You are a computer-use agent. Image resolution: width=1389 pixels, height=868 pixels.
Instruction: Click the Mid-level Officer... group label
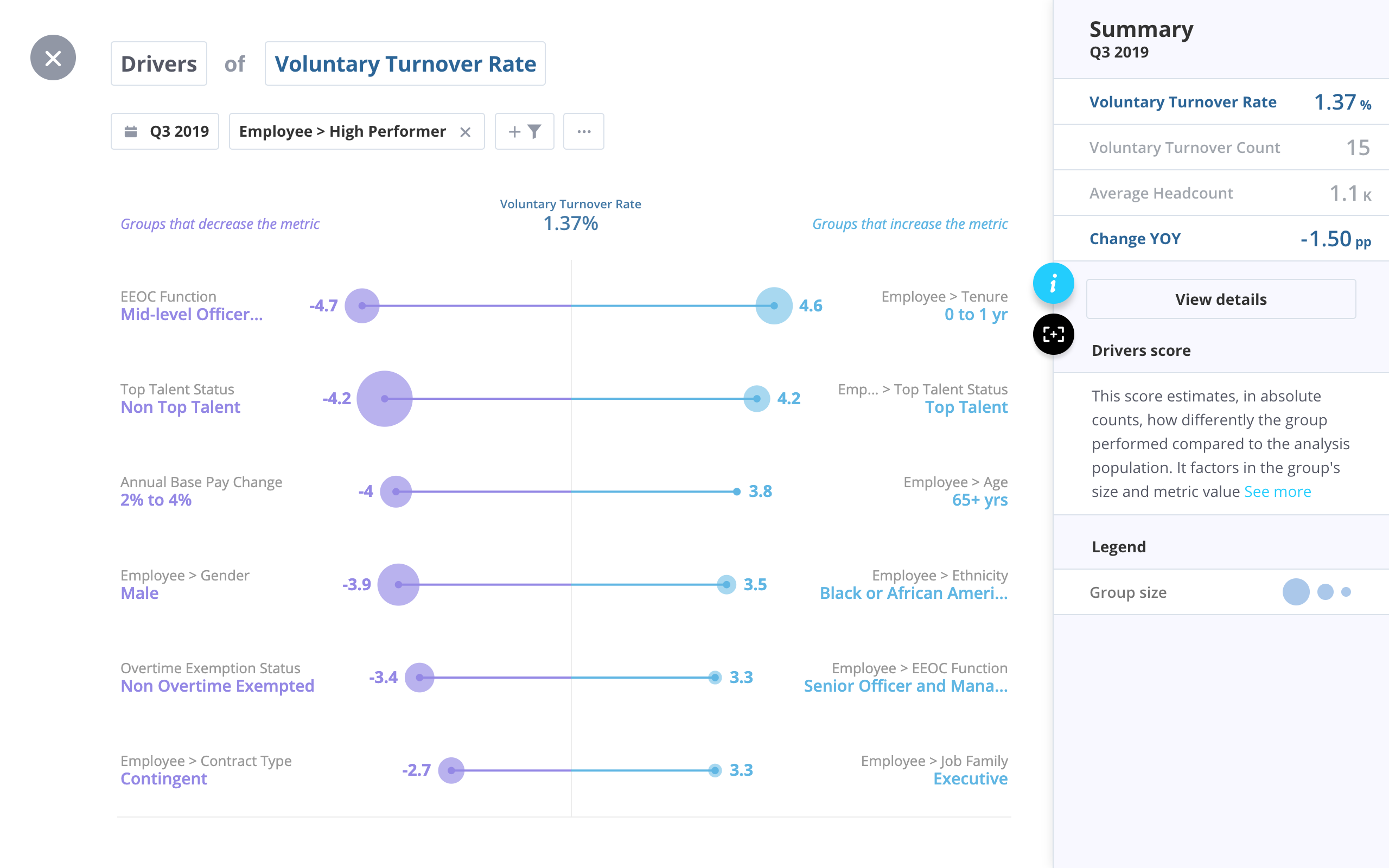(x=192, y=315)
